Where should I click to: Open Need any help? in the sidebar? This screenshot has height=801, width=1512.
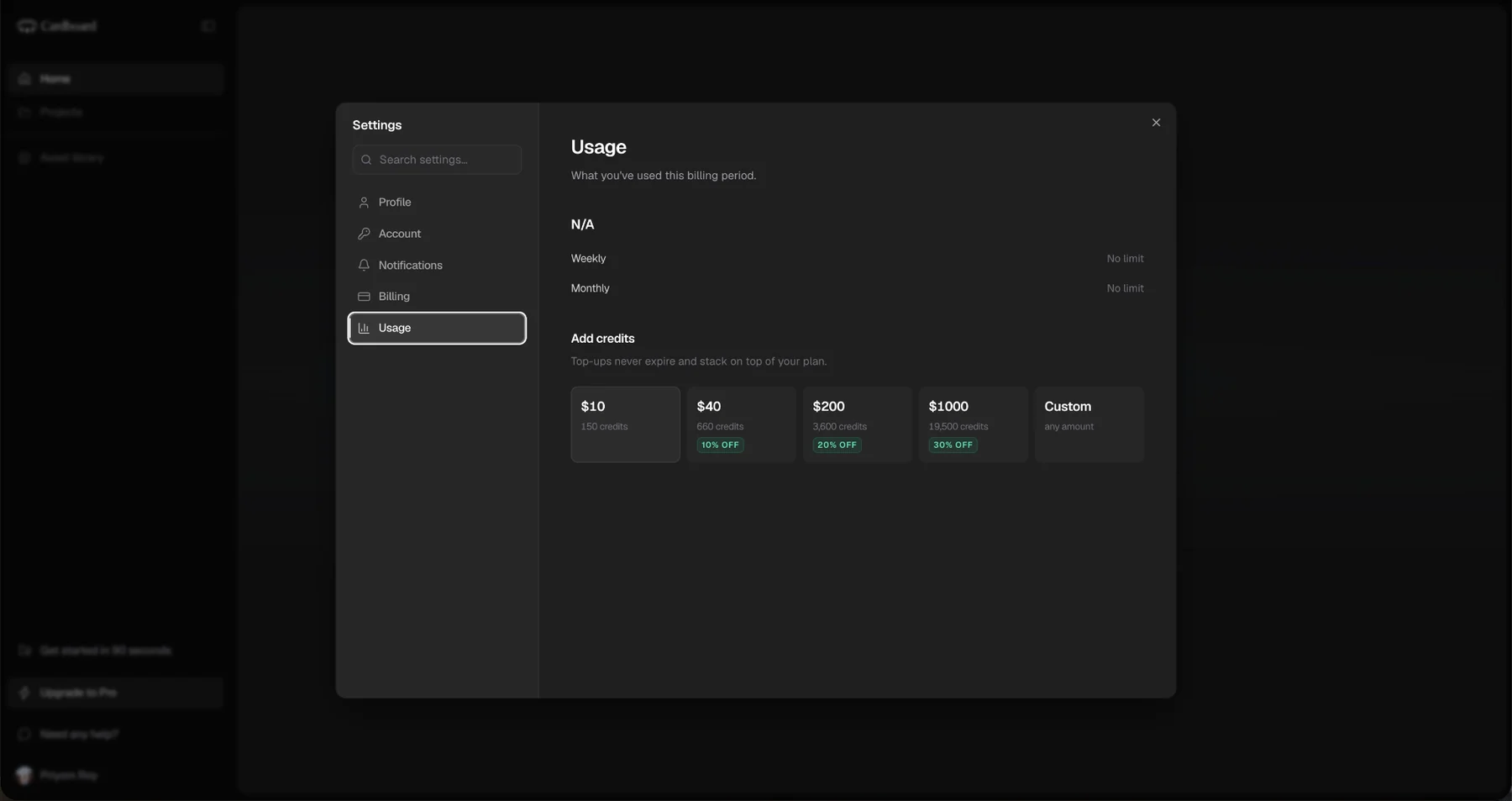pos(117,735)
